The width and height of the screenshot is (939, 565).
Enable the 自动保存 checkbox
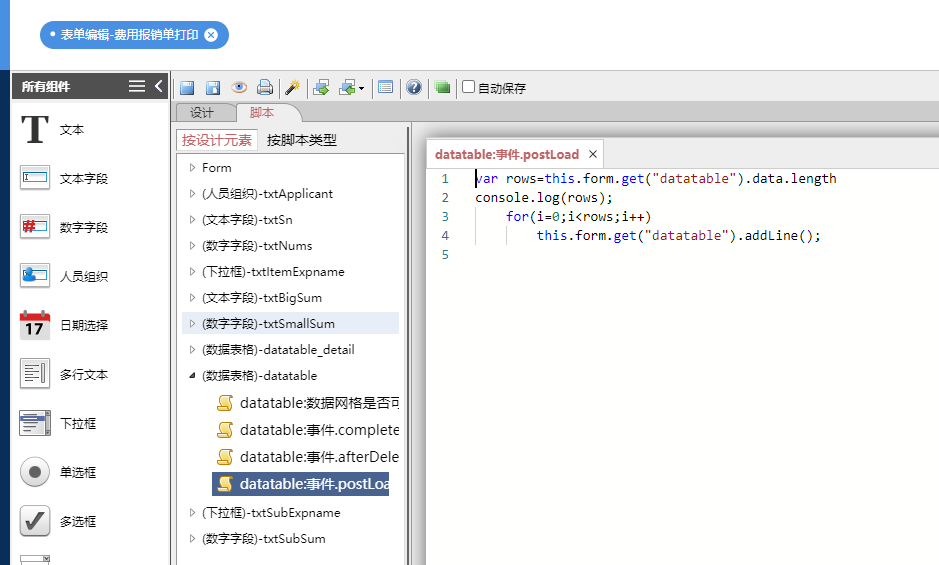(x=468, y=87)
